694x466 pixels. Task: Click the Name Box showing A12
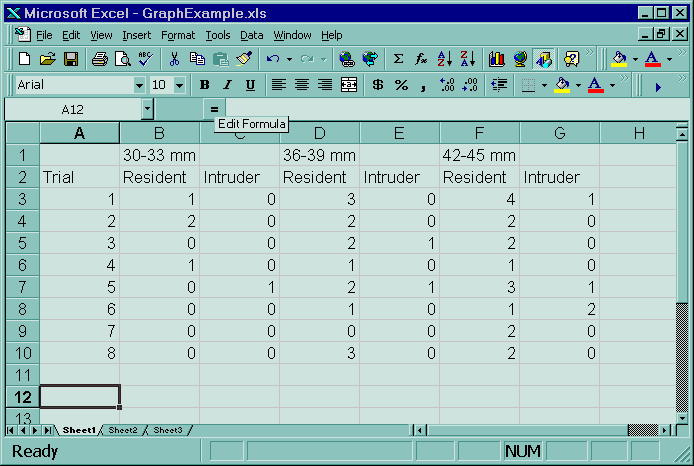pos(73,109)
